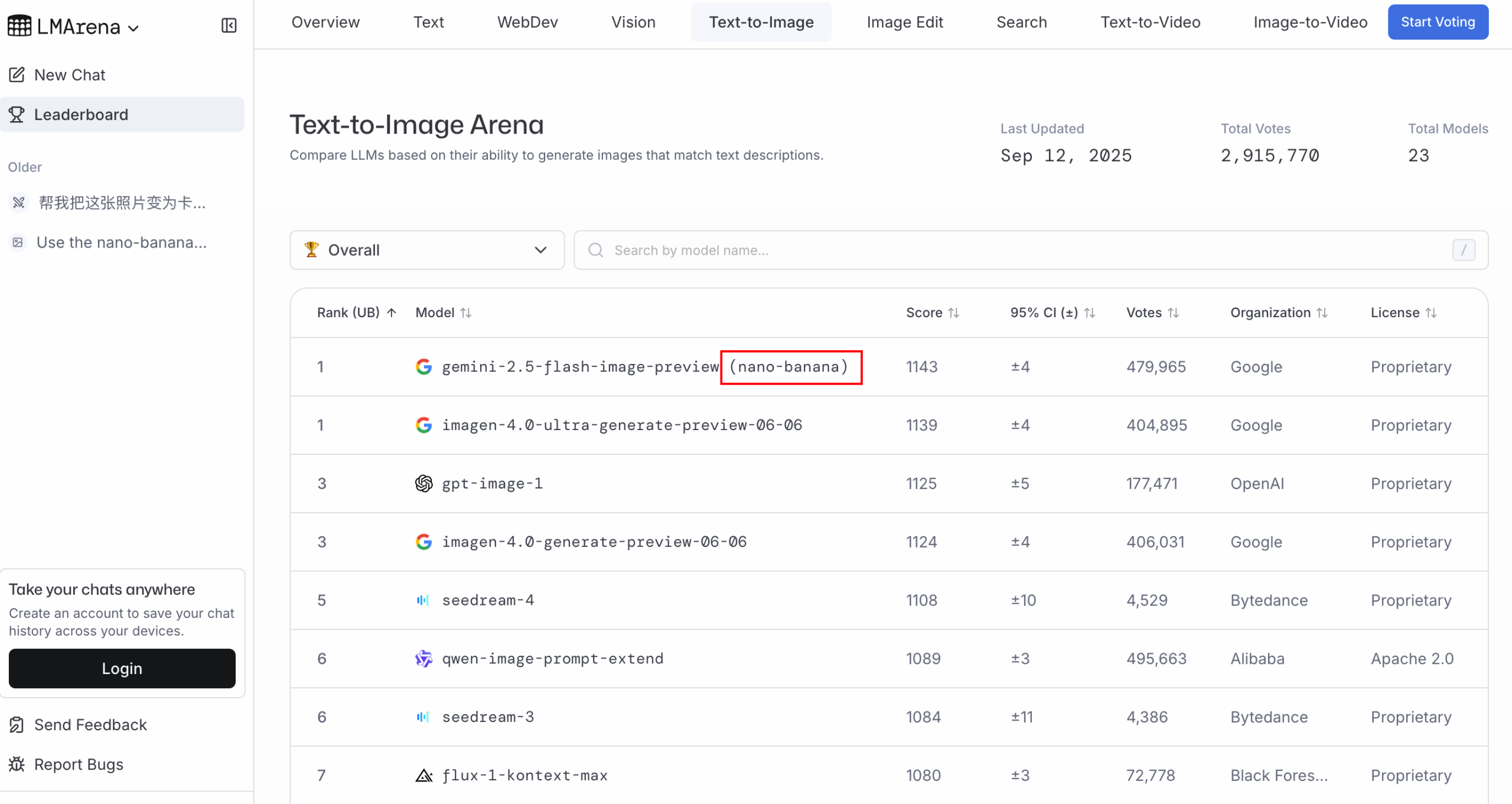The width and height of the screenshot is (1512, 804).
Task: Click the Alibaba Qwen logo icon
Action: pos(423,658)
